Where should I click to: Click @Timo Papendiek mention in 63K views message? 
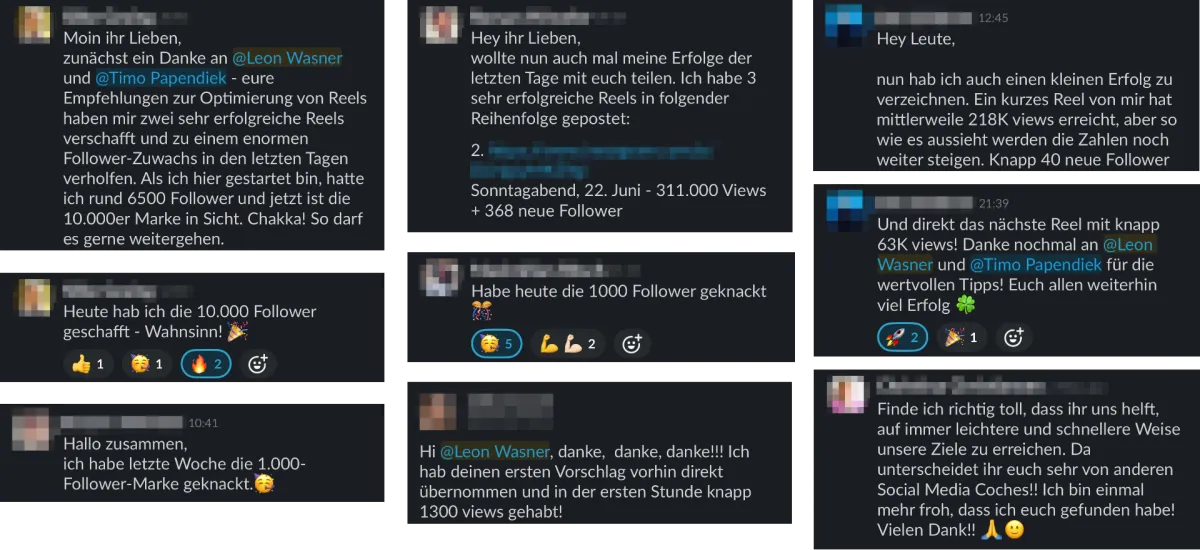[x=1036, y=265]
